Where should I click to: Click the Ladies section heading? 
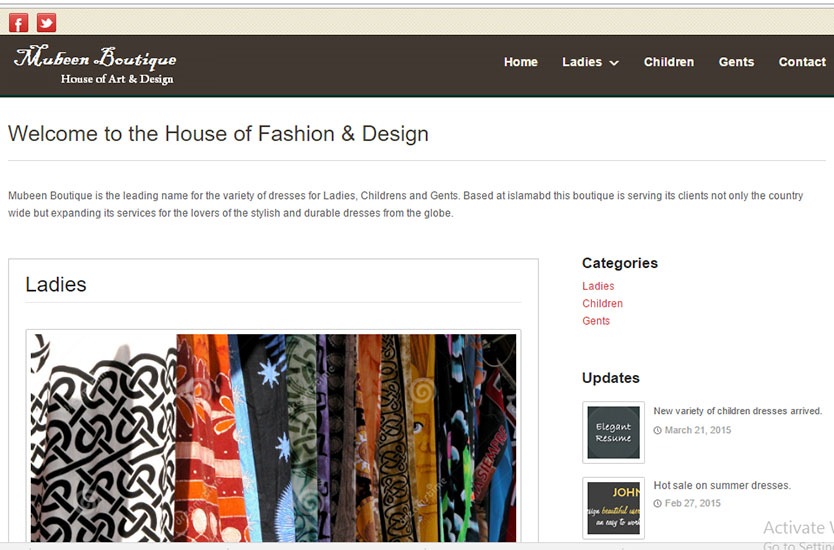[56, 284]
